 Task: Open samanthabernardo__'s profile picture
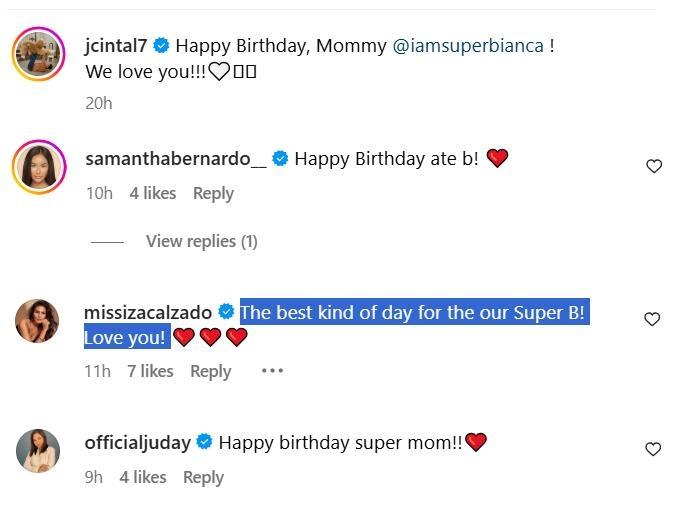38,166
